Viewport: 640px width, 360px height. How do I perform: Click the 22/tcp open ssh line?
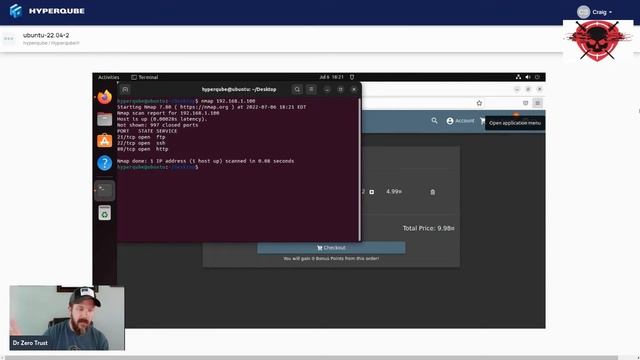(141, 143)
